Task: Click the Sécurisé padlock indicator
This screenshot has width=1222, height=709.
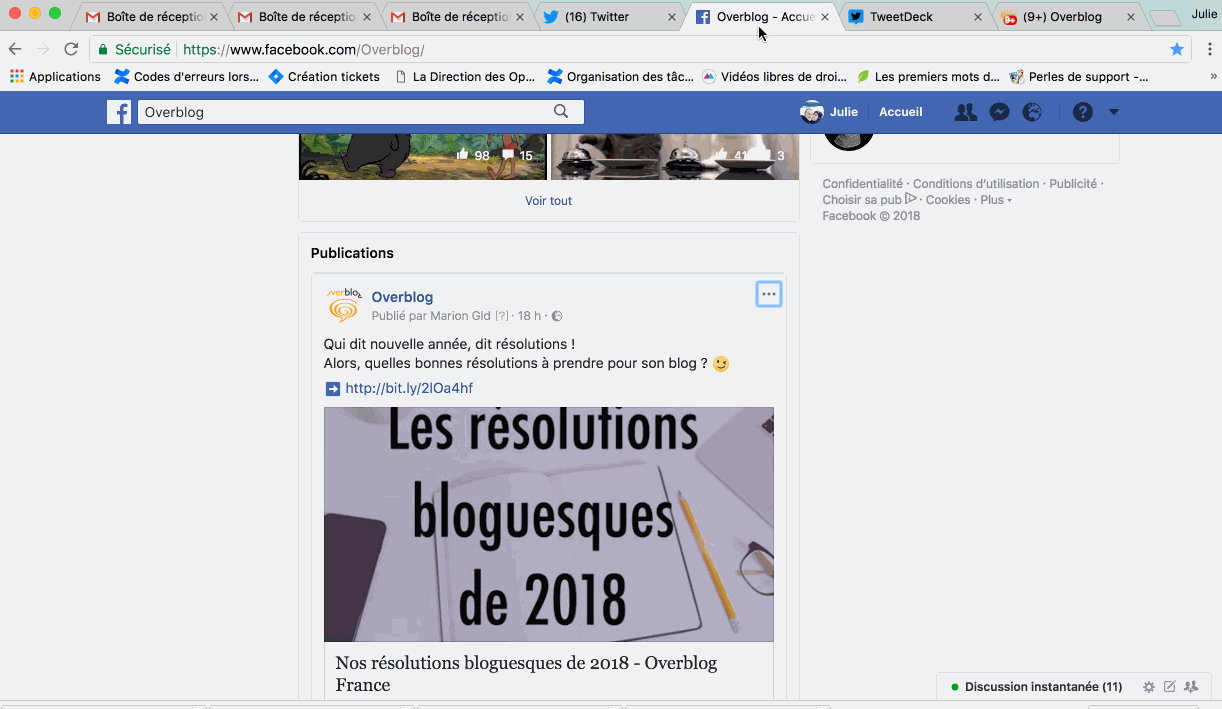Action: pos(135,49)
